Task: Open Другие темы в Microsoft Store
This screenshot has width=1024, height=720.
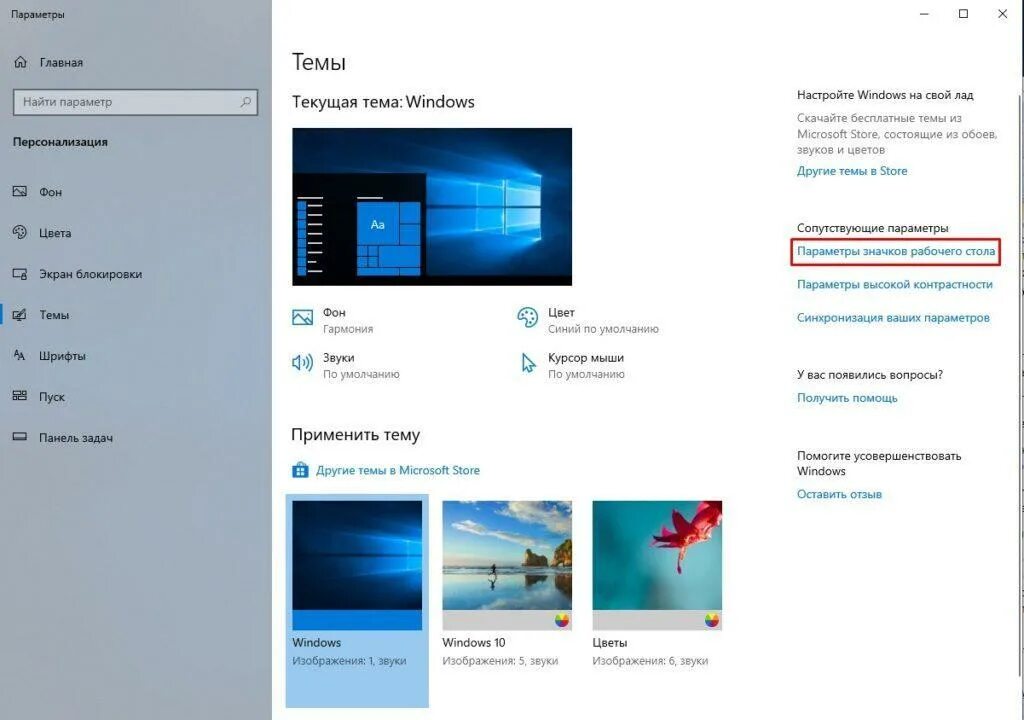Action: point(398,470)
